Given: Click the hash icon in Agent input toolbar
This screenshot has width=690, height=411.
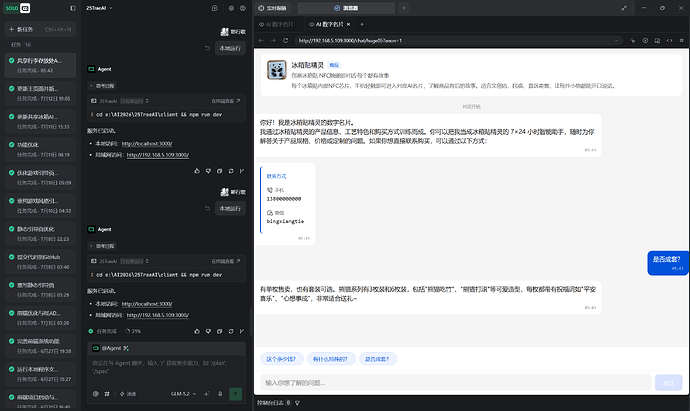Looking at the screenshot, I should coord(107,394).
